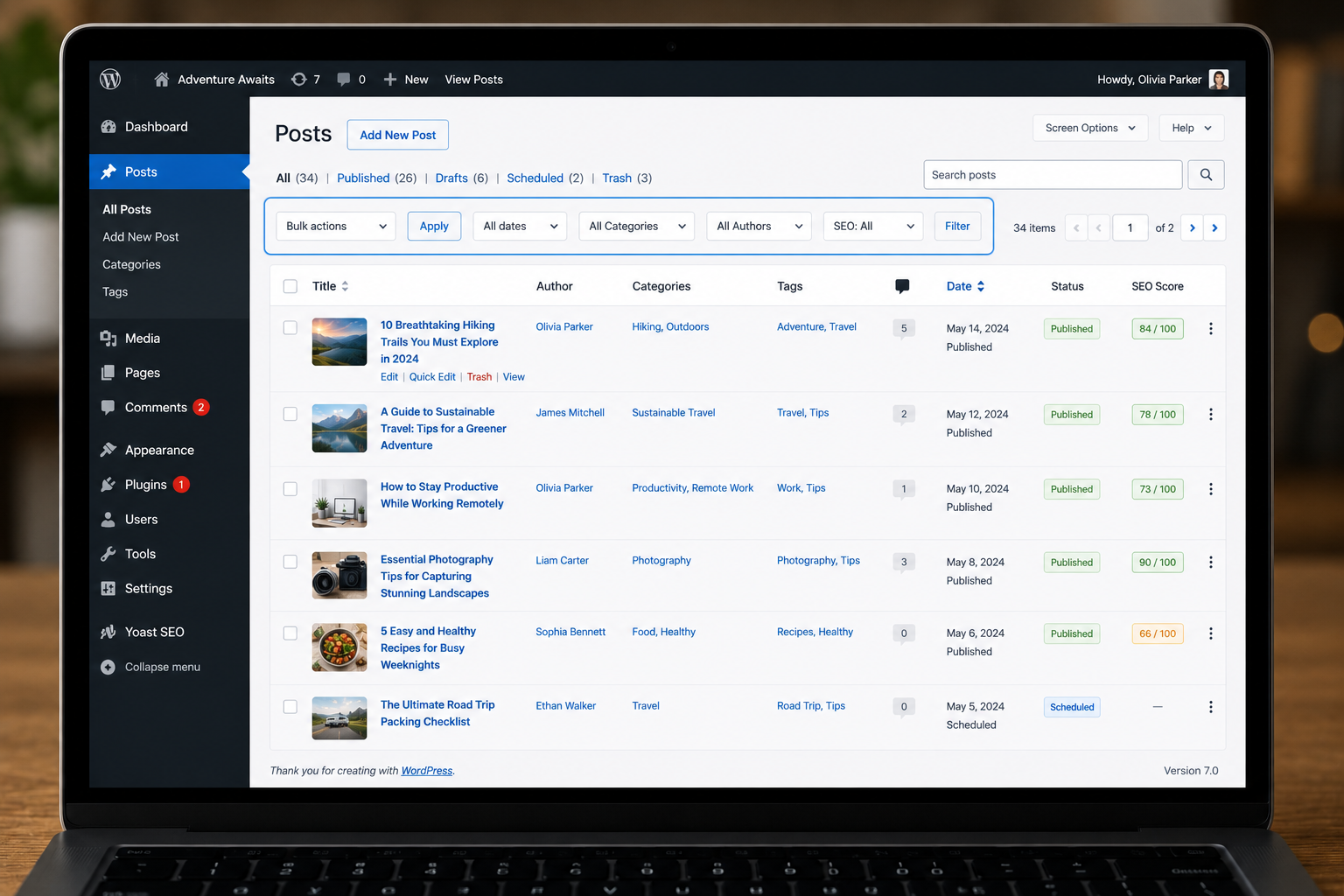Image resolution: width=1344 pixels, height=896 pixels.
Task: Show Scheduled (2) posts
Action: [545, 178]
